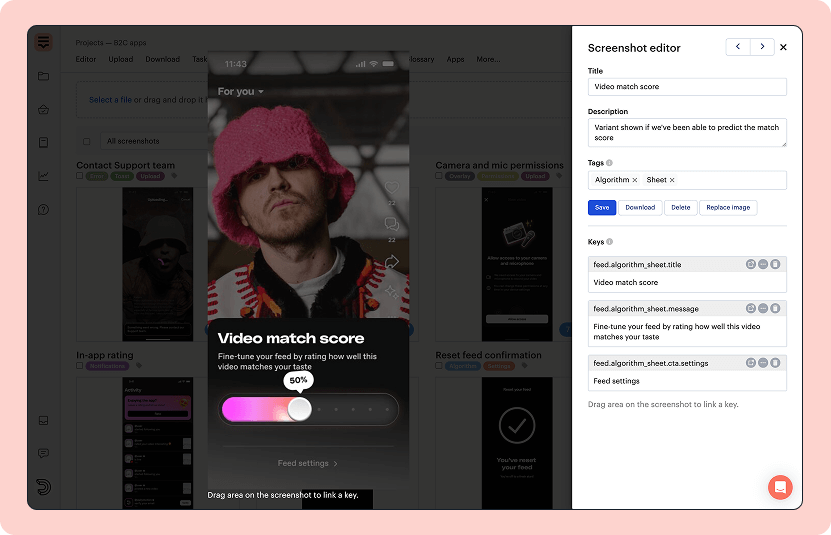Click the info icon next to Keys

609,242
